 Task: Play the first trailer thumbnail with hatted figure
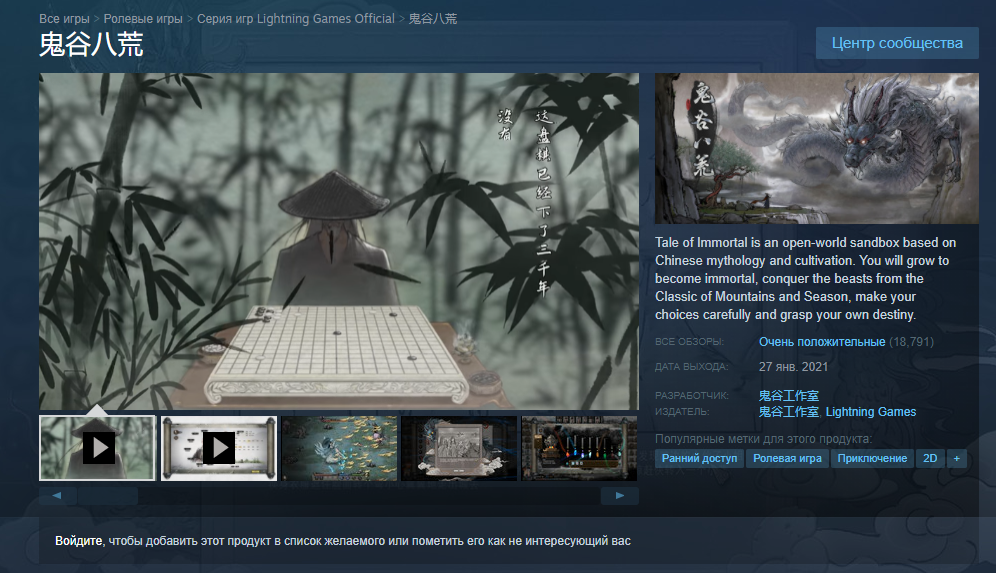(x=97, y=448)
